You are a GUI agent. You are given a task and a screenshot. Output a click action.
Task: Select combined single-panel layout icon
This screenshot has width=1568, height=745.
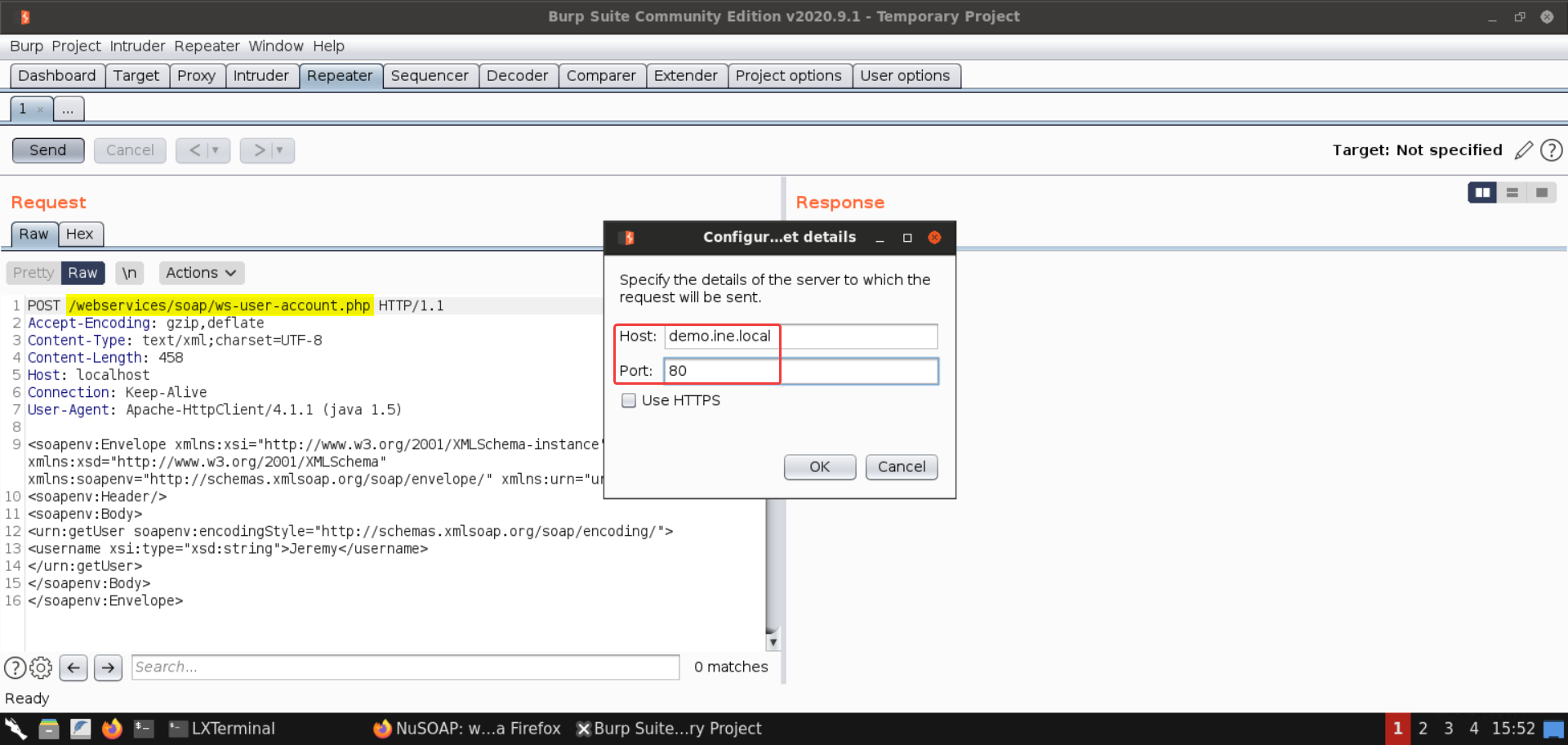point(1541,193)
